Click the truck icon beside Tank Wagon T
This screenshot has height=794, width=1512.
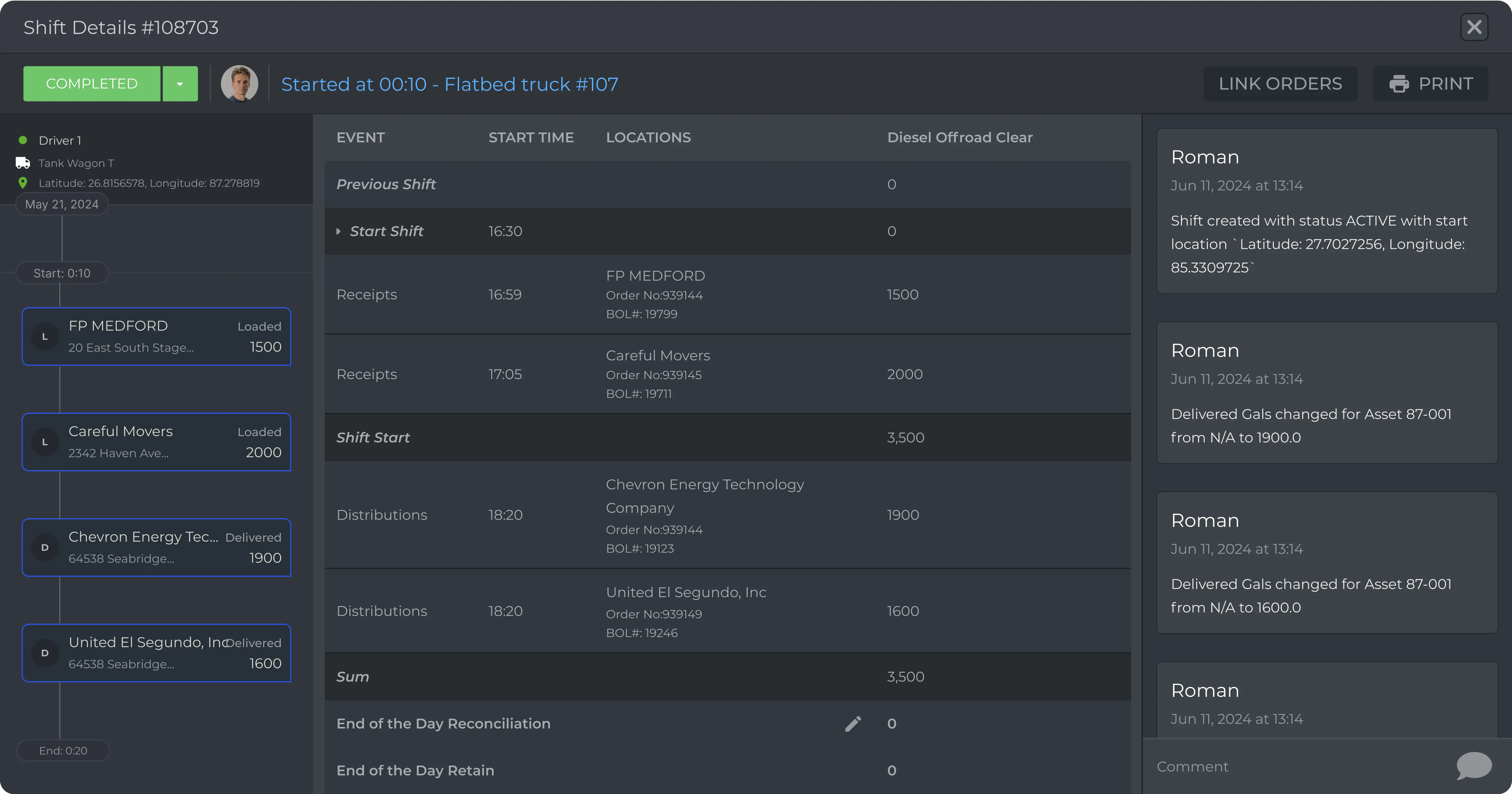[23, 163]
